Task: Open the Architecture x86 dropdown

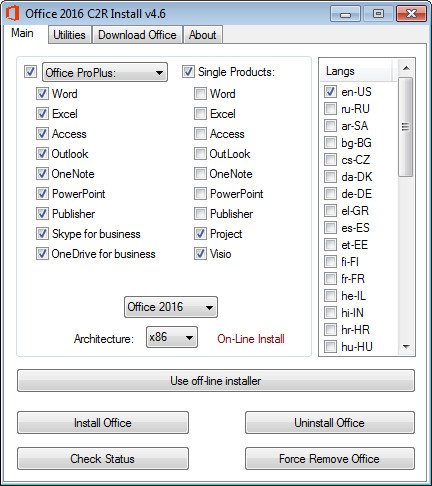Action: [x=172, y=337]
